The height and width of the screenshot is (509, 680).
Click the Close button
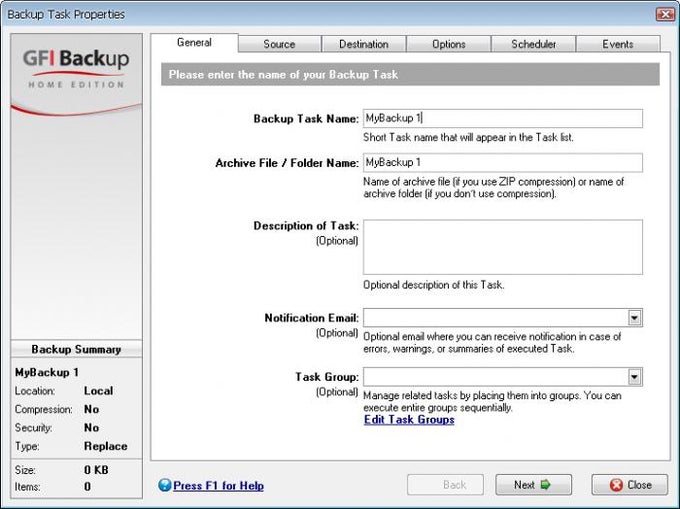coord(630,485)
